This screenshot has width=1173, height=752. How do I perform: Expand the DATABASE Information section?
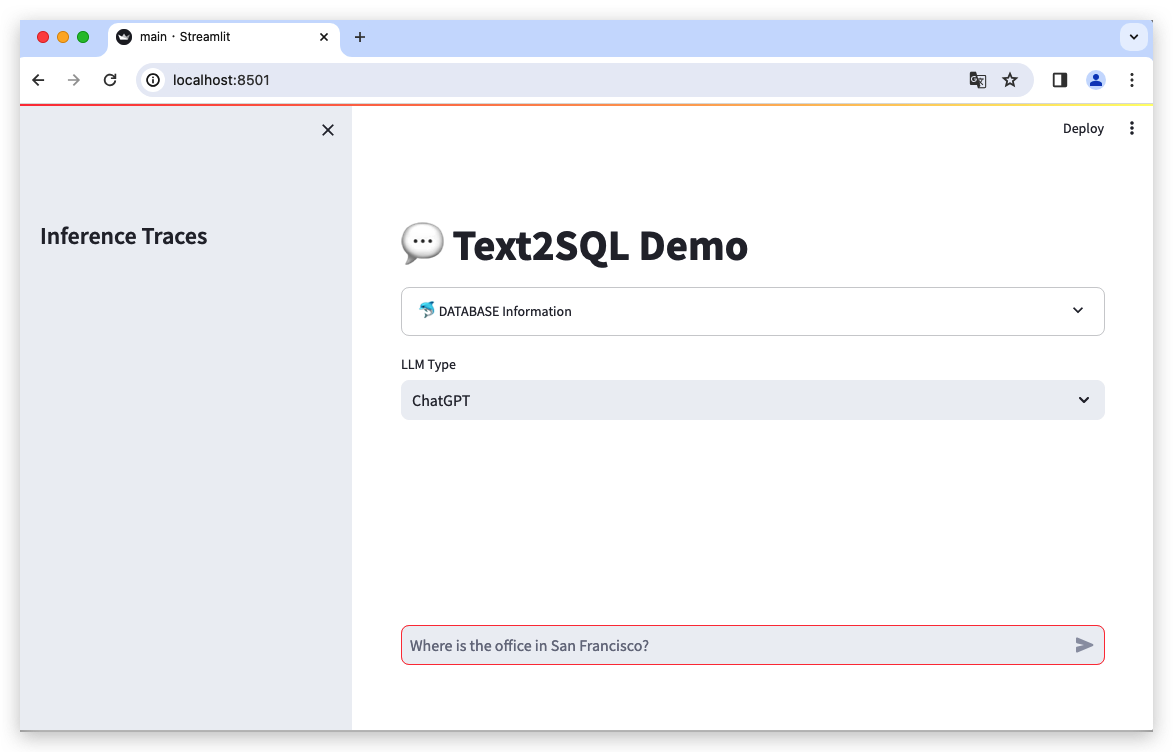coord(1078,311)
